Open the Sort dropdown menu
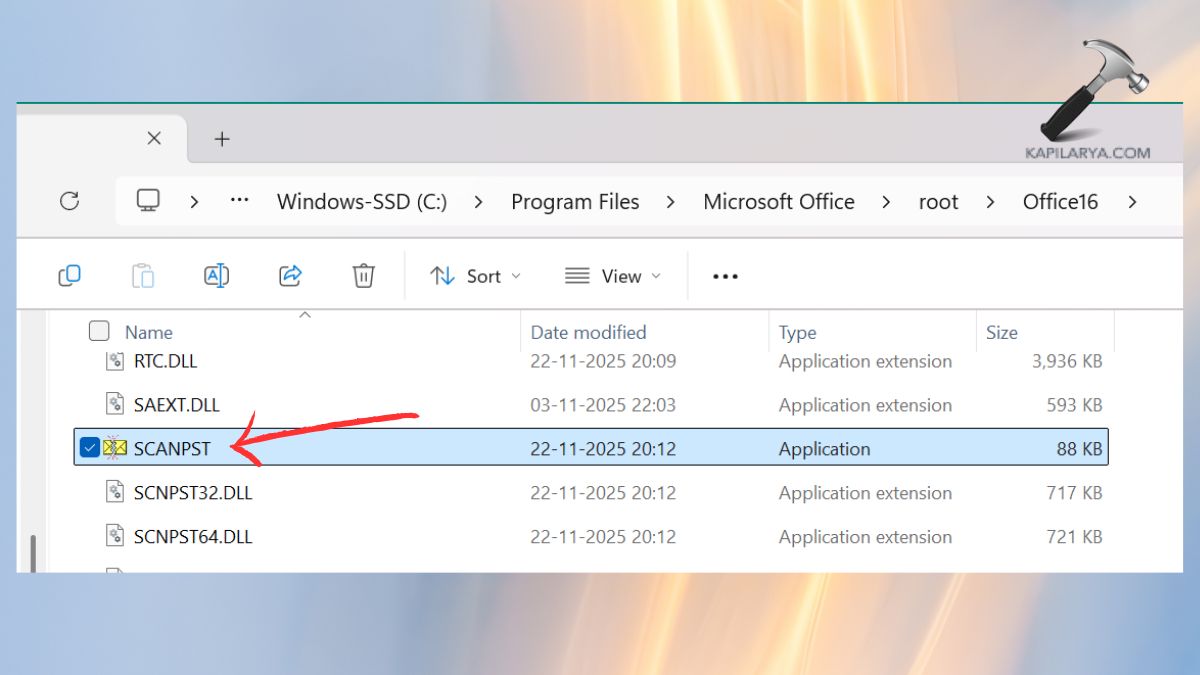The image size is (1200, 675). click(x=475, y=276)
